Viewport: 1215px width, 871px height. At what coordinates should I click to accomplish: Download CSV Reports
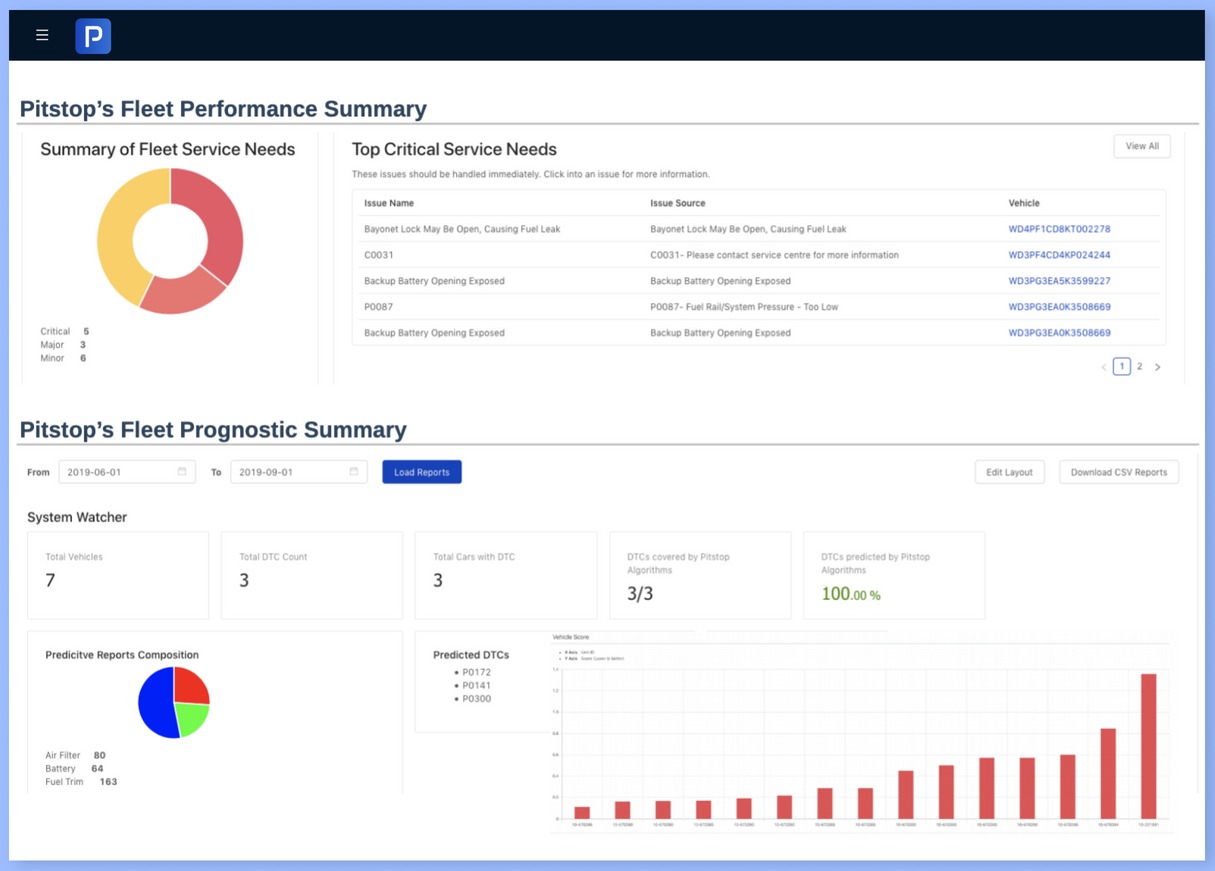point(1119,472)
